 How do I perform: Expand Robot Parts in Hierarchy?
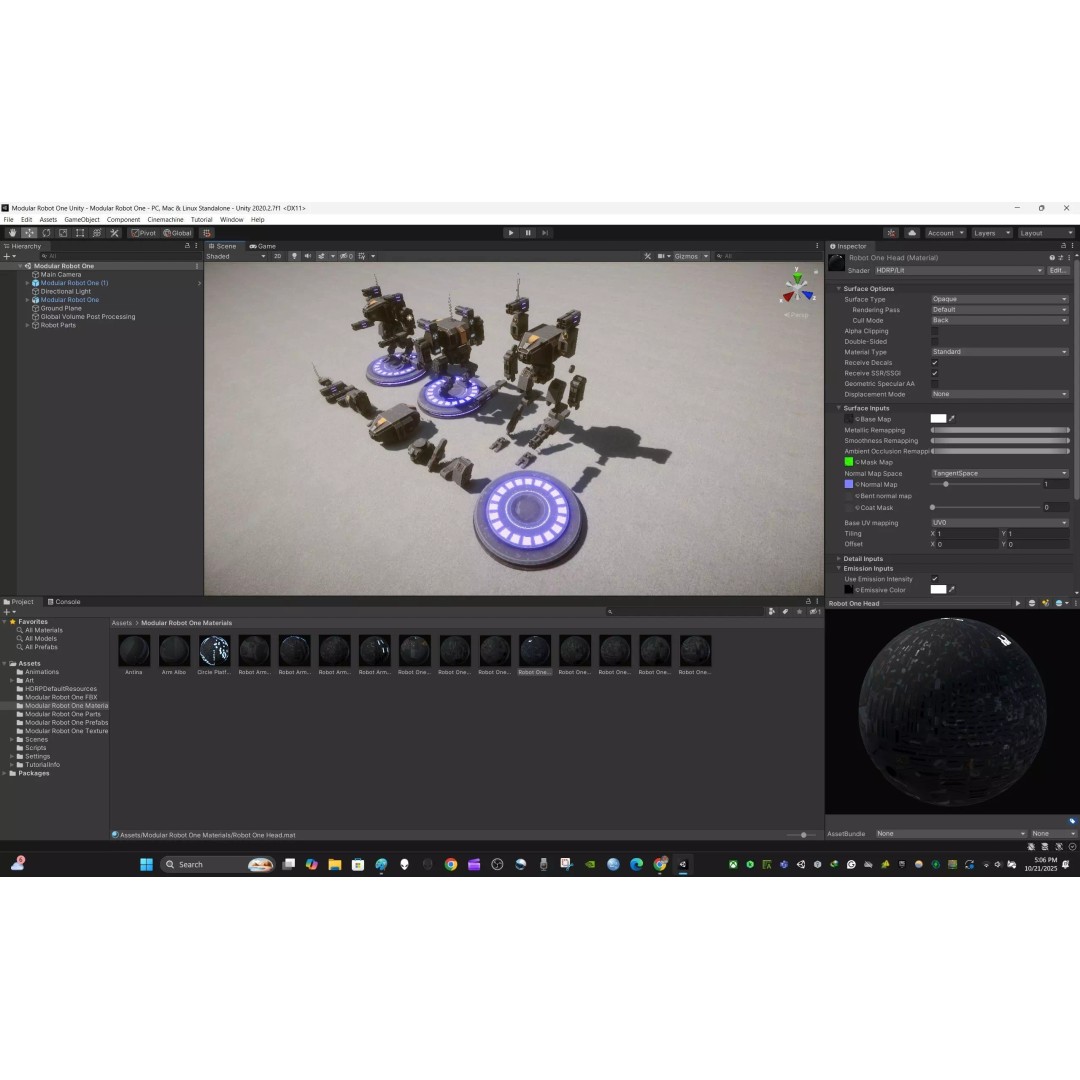click(x=28, y=325)
